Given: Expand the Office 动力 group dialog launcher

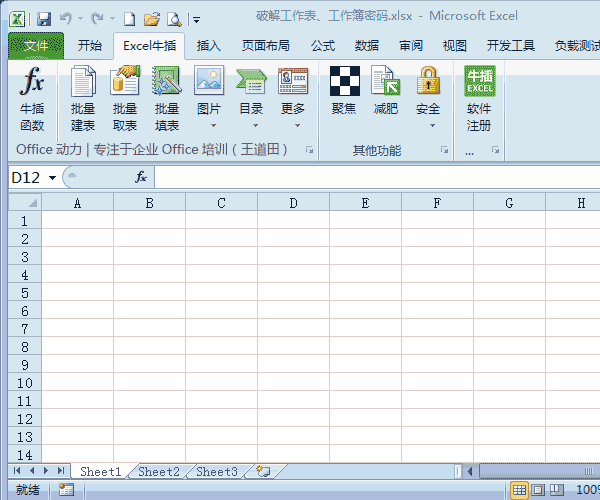Looking at the screenshot, I should (310, 150).
